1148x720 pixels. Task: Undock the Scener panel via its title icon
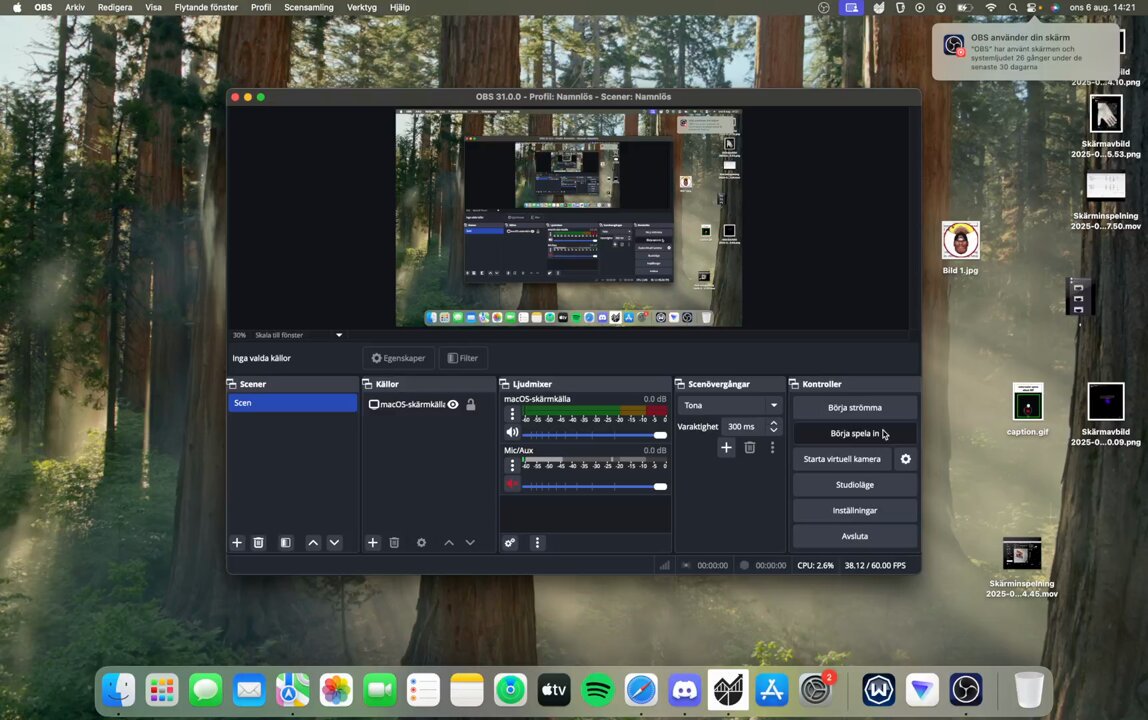[x=231, y=384]
